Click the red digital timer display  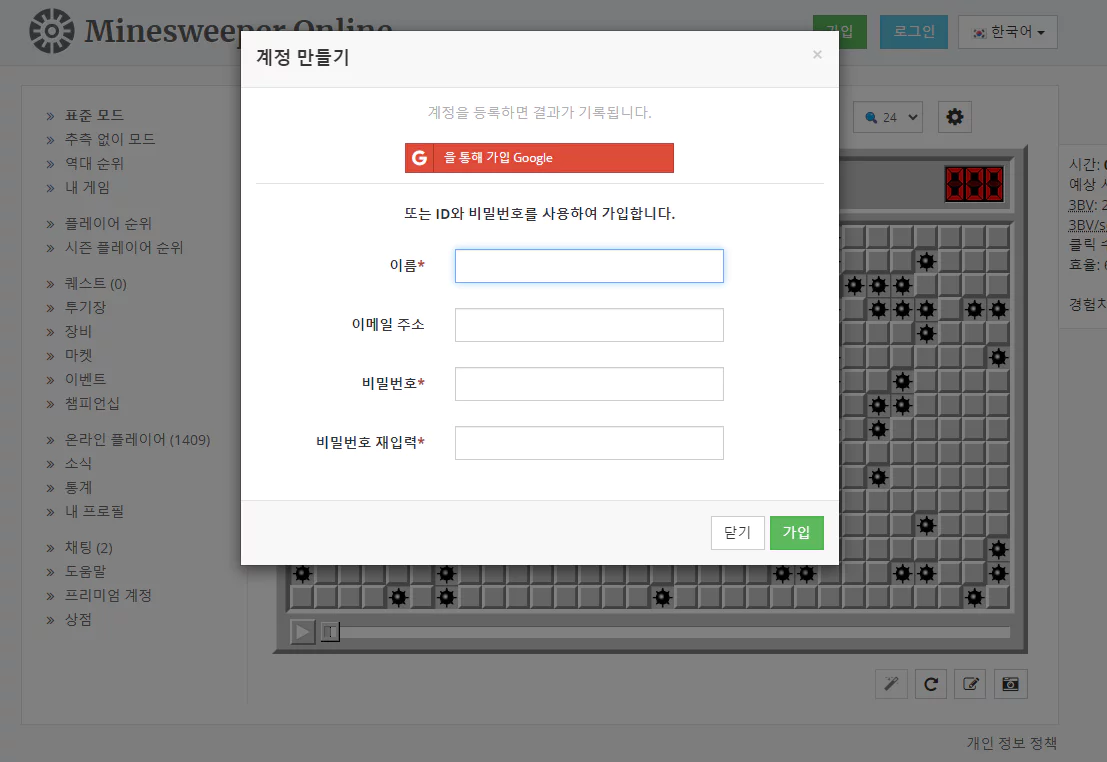pos(974,184)
